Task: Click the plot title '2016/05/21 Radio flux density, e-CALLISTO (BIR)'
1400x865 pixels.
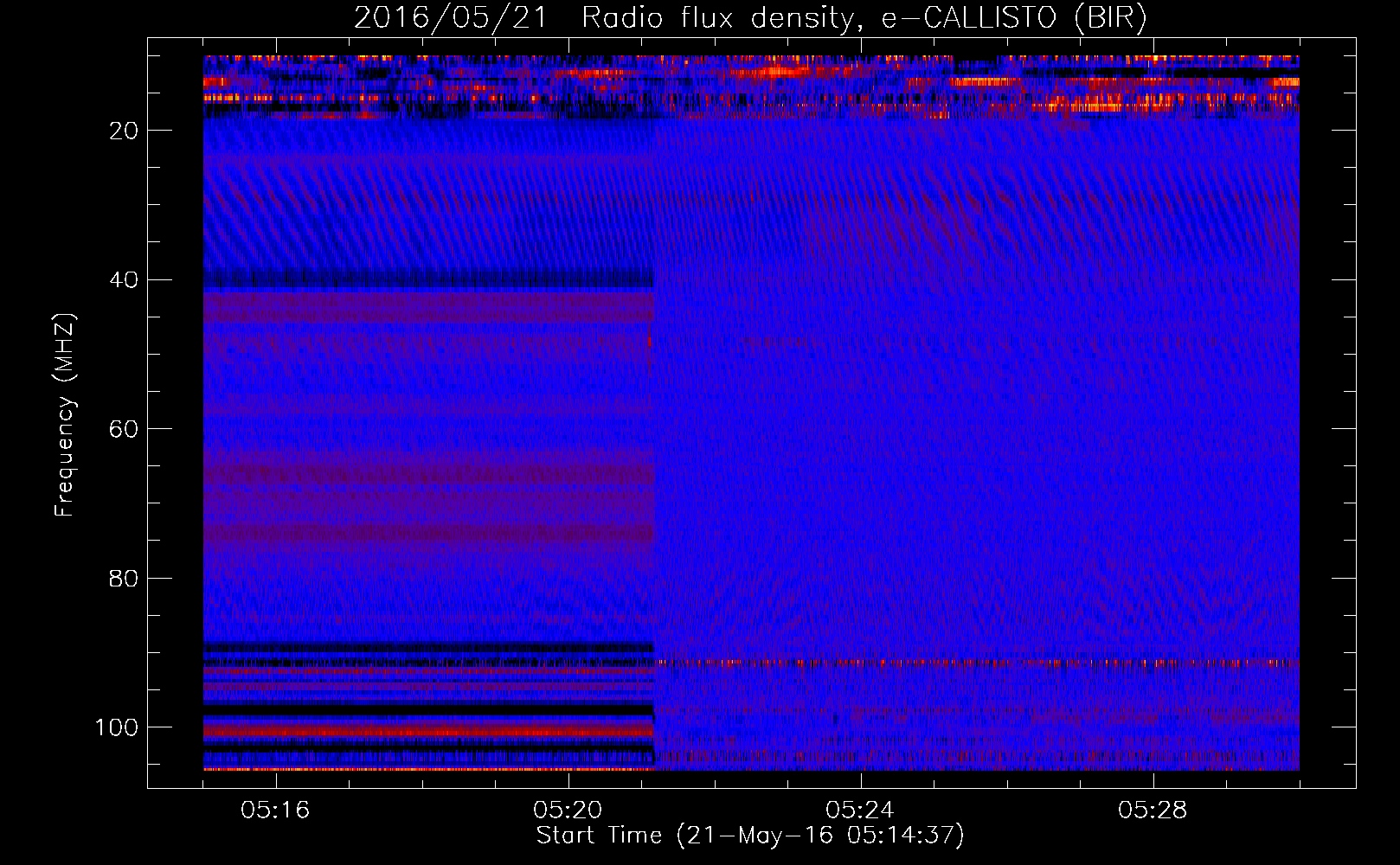Action: click(750, 17)
